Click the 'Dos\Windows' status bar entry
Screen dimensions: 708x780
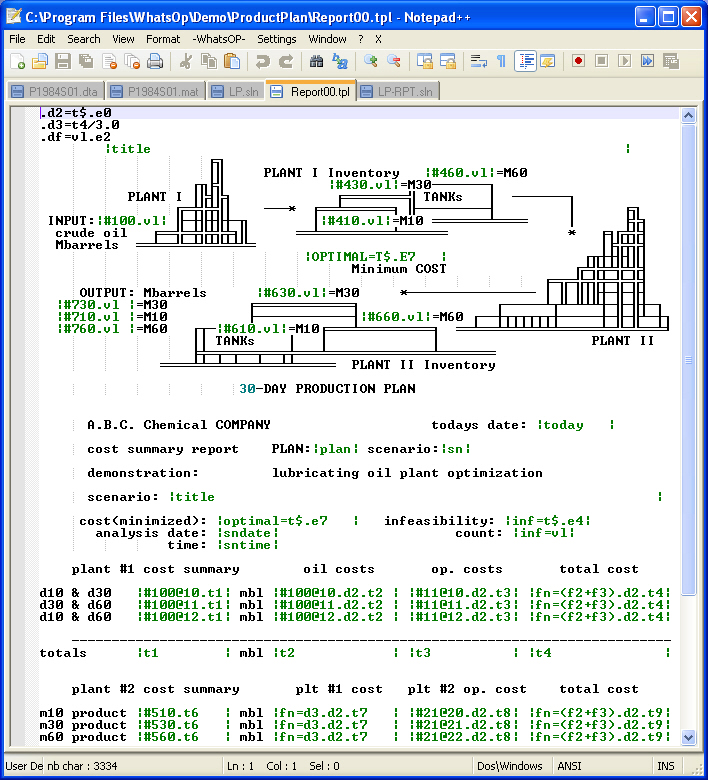(509, 766)
